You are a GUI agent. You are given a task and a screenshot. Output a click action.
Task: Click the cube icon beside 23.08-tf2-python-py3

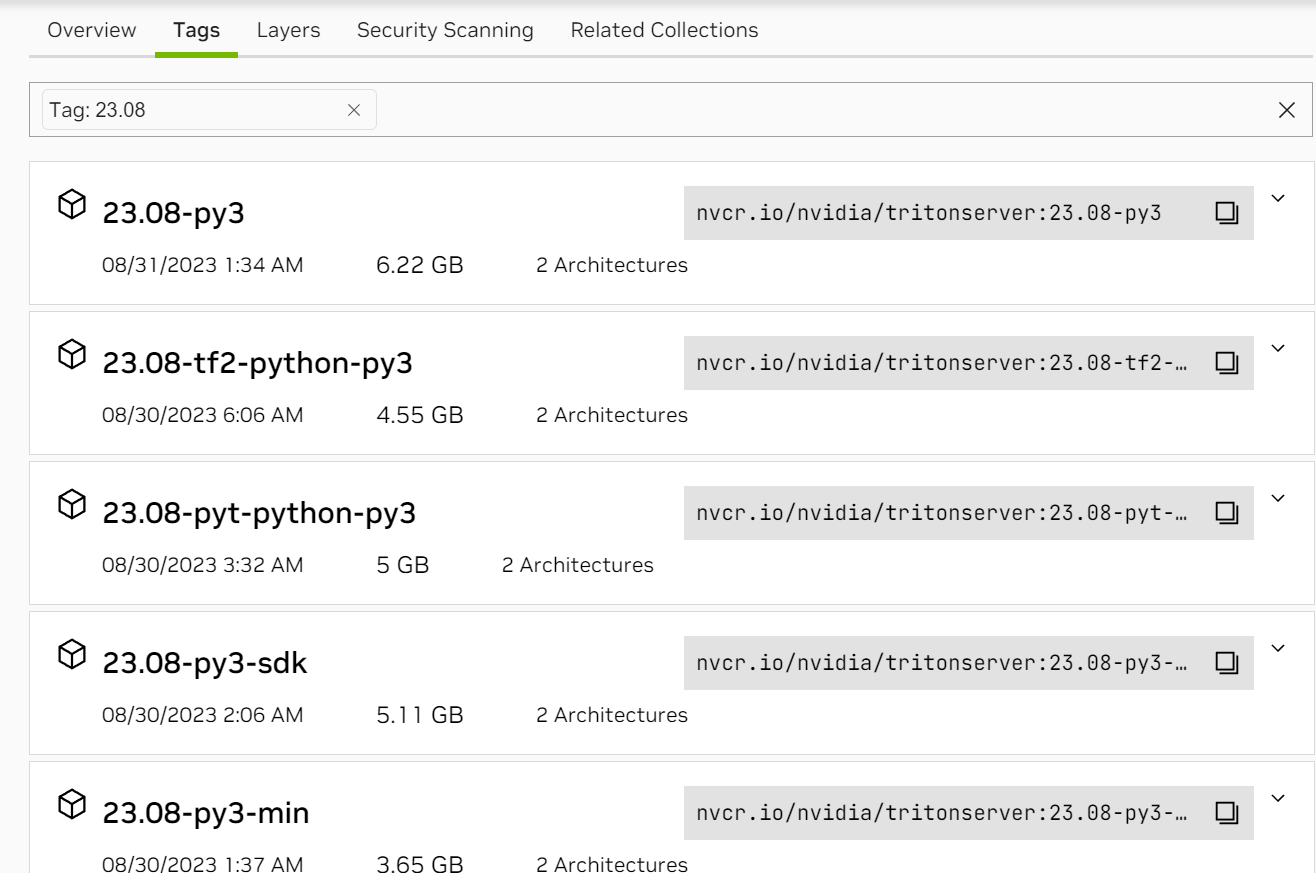pos(73,355)
